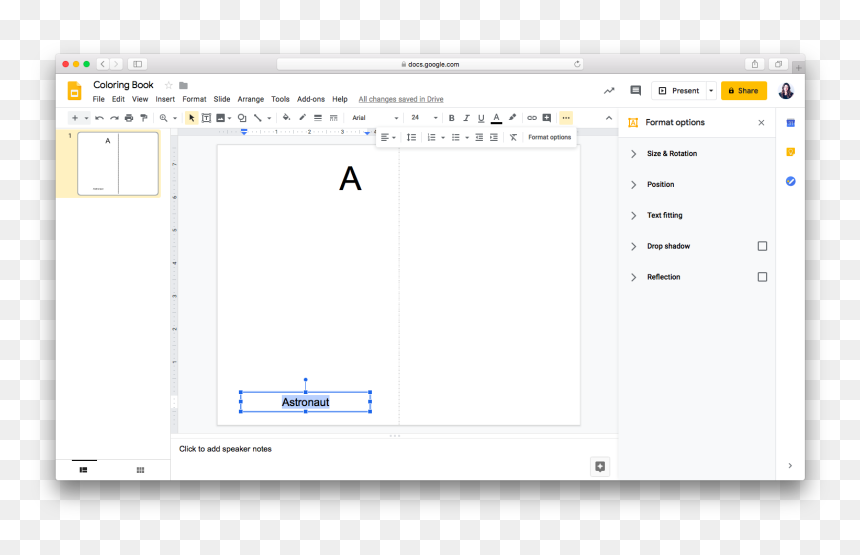
Task: Click the yellow Share button
Action: tap(744, 90)
